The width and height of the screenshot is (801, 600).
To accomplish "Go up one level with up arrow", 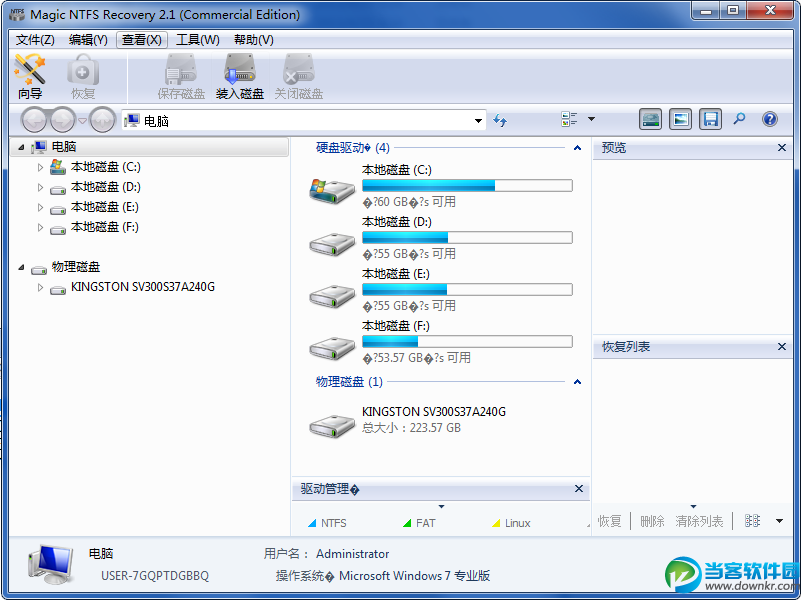I will 103,121.
